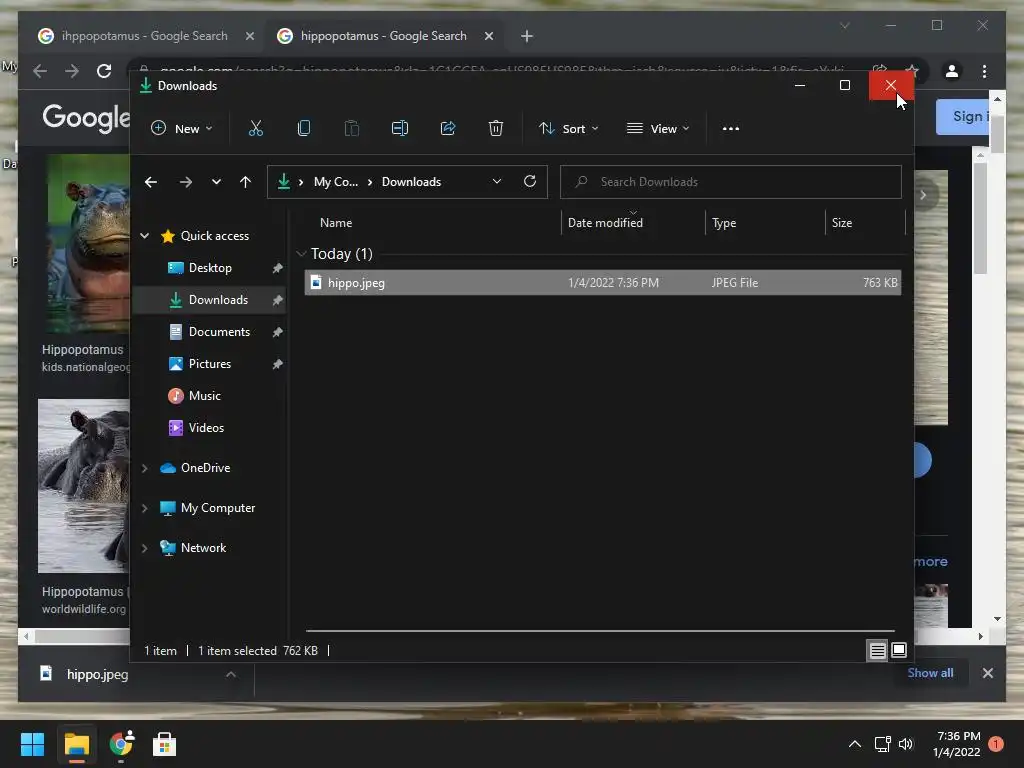The width and height of the screenshot is (1024, 768).
Task: Click the Share icon in Explorer toolbar
Action: (x=448, y=128)
